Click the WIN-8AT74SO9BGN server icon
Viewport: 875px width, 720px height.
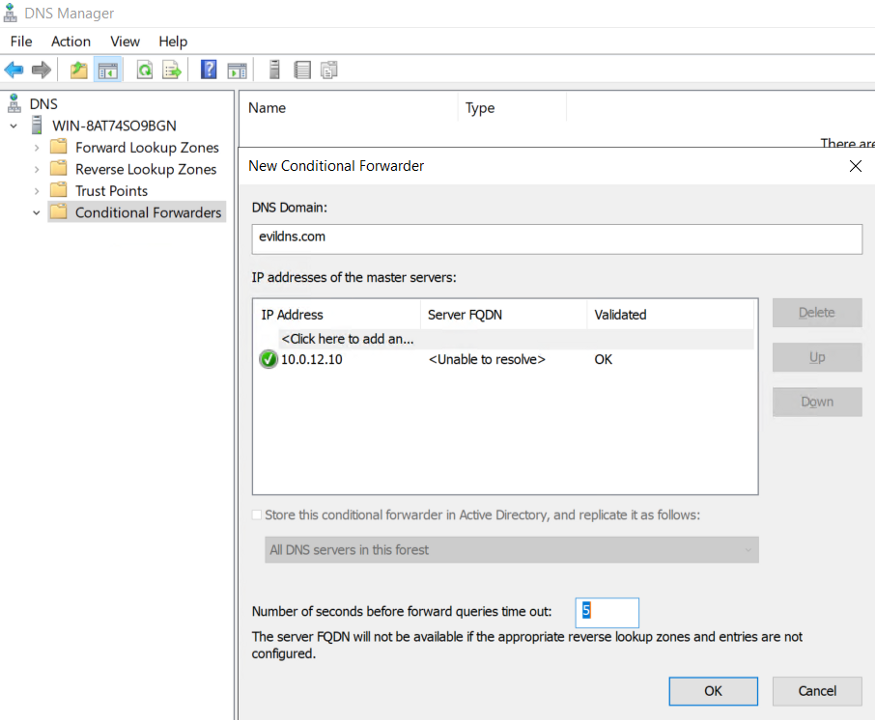(37, 125)
